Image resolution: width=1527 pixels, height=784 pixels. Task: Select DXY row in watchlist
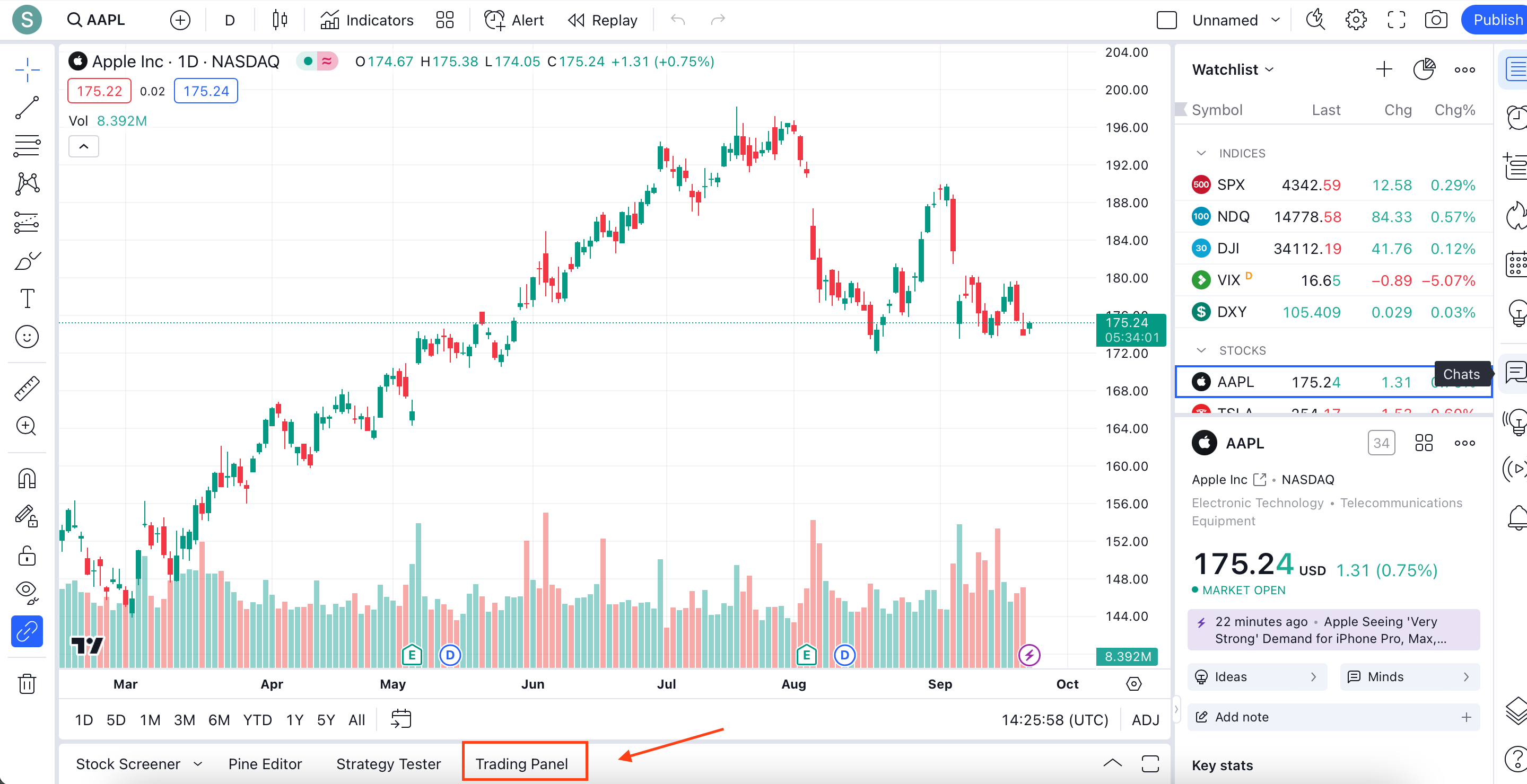click(x=1333, y=312)
